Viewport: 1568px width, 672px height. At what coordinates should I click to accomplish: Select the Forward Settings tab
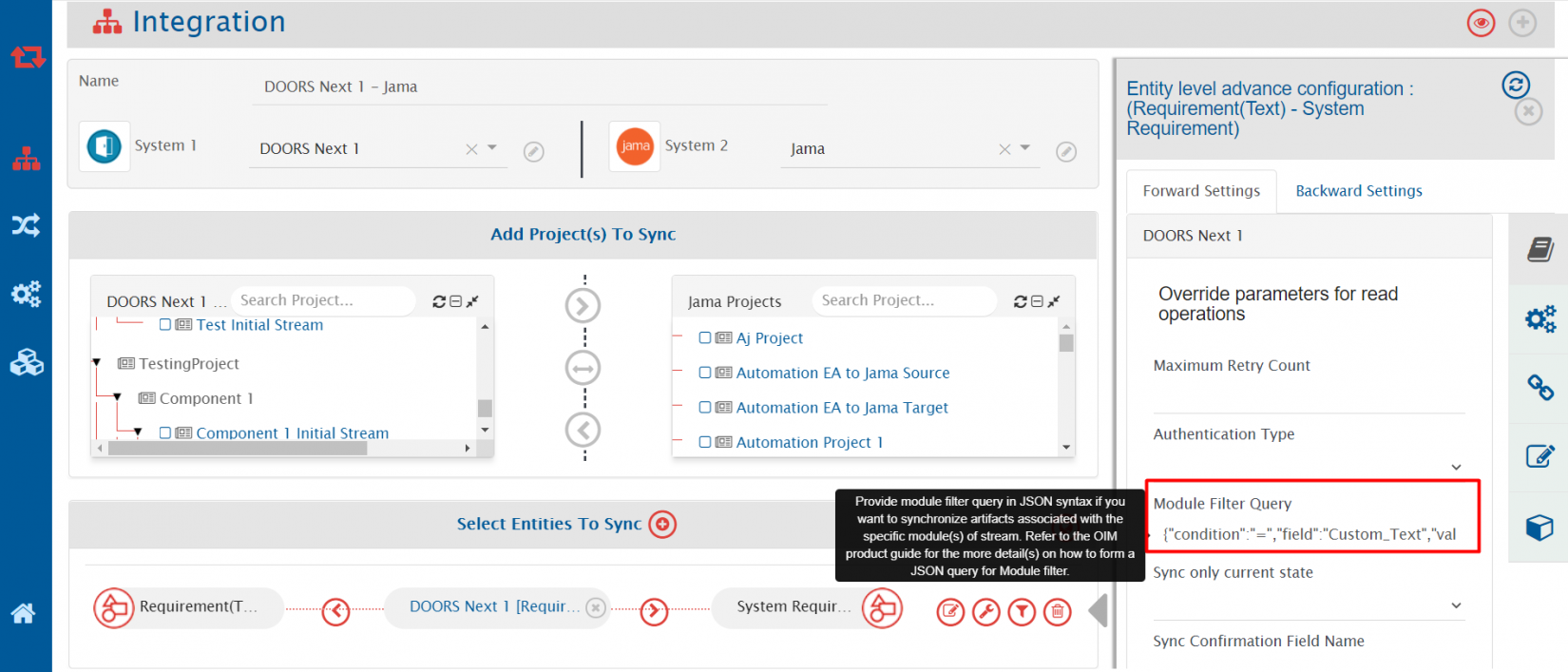point(1201,191)
